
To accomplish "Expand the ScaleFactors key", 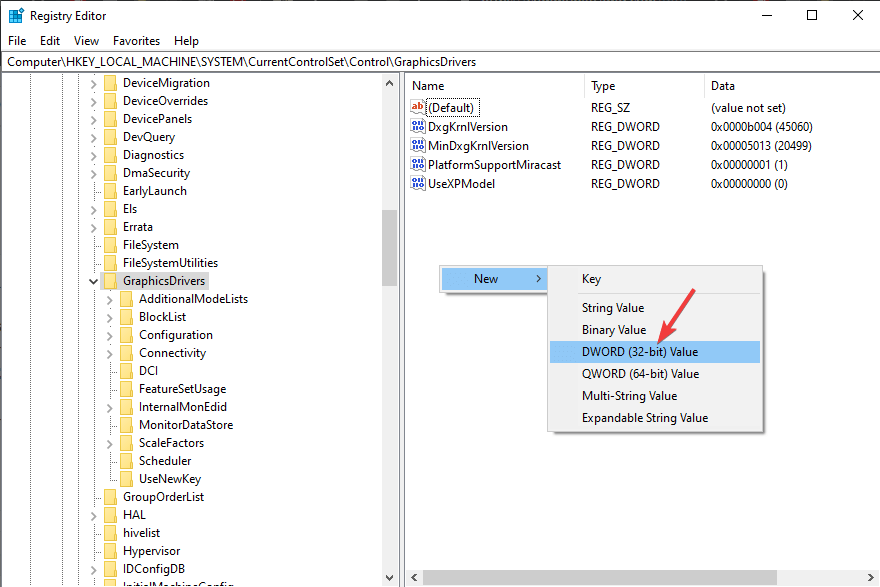I will click(x=110, y=443).
